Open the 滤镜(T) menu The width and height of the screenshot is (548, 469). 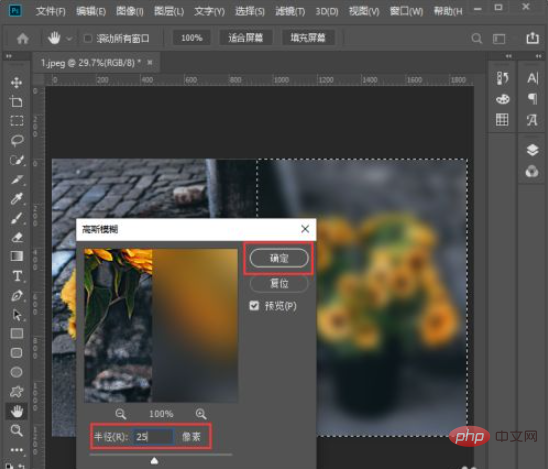tap(290, 12)
